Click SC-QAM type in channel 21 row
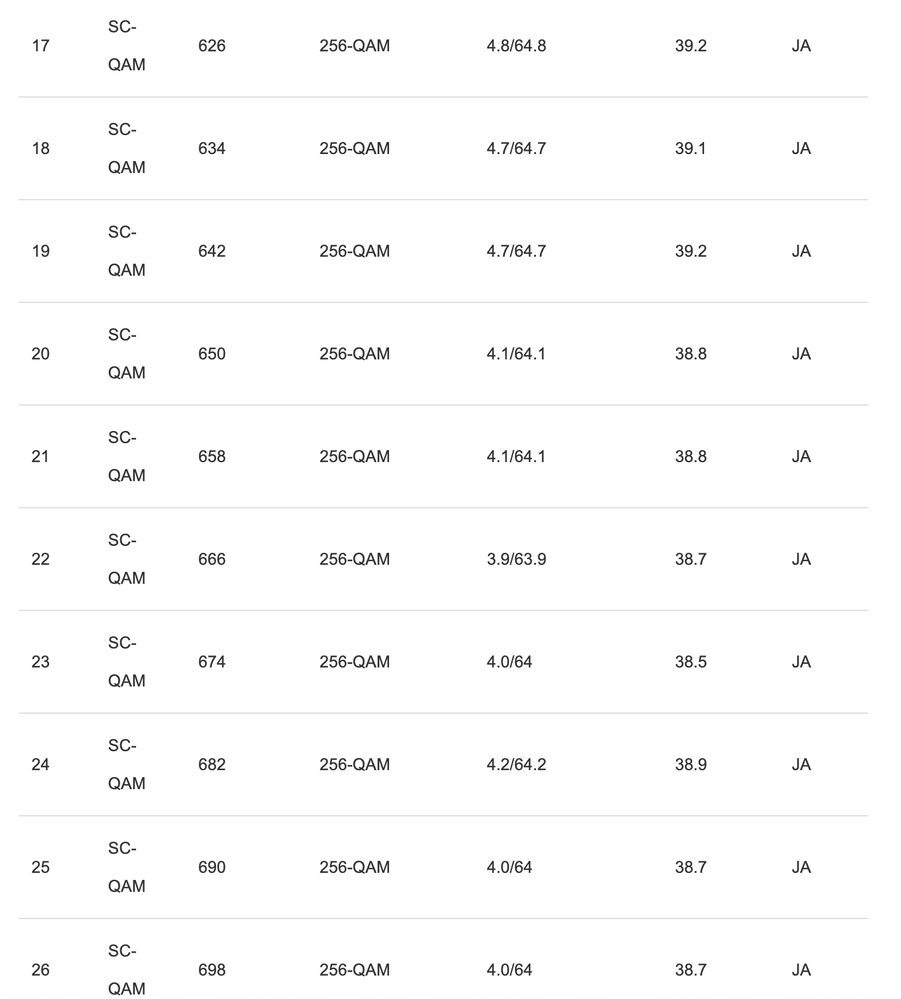The image size is (901, 999). pos(127,456)
